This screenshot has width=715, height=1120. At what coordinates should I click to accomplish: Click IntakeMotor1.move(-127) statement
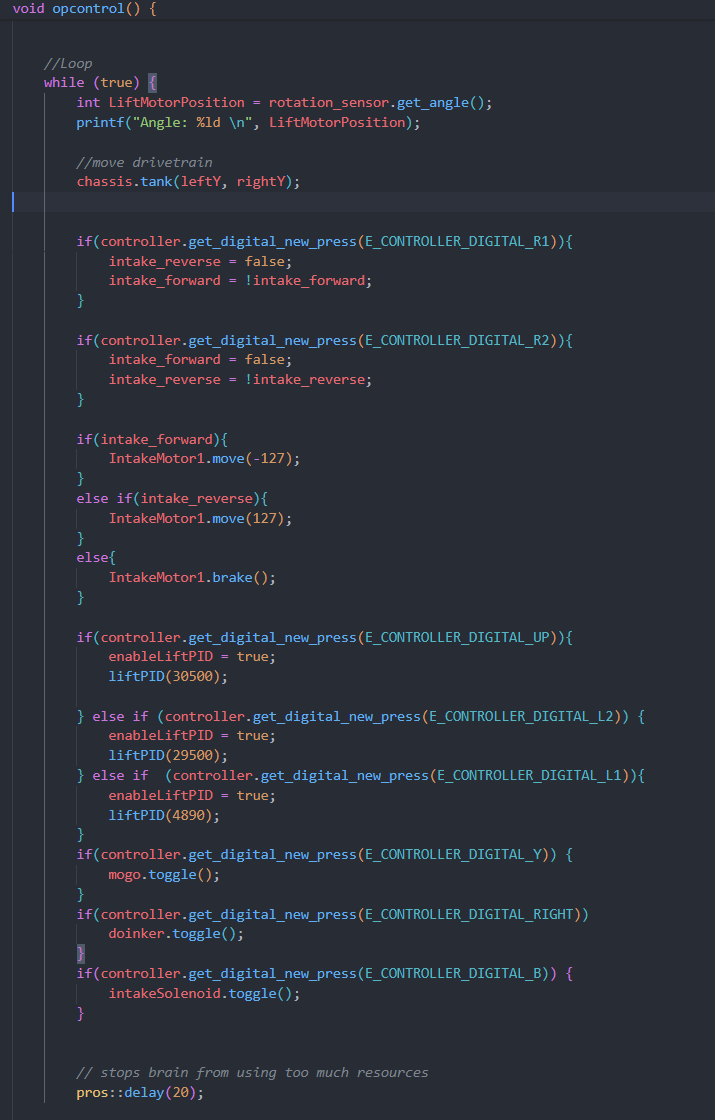[x=204, y=459]
